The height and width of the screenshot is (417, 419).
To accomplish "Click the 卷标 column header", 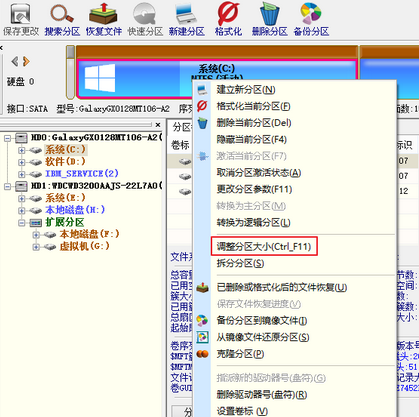I will click(x=180, y=145).
